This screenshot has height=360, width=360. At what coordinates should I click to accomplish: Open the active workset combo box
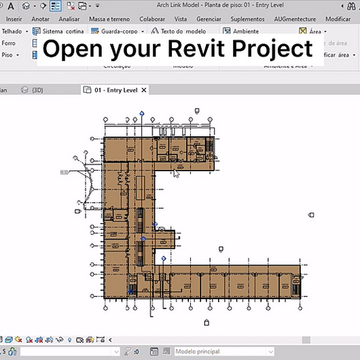pos(70,351)
